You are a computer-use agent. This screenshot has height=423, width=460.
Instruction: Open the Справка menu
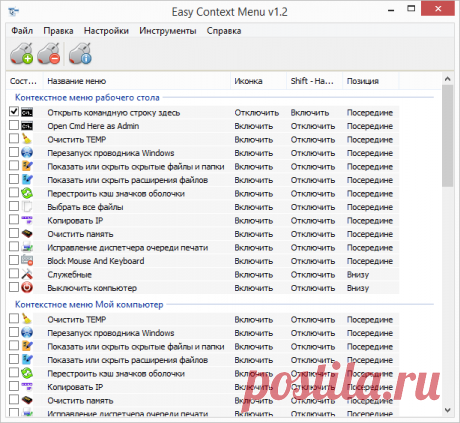224,31
